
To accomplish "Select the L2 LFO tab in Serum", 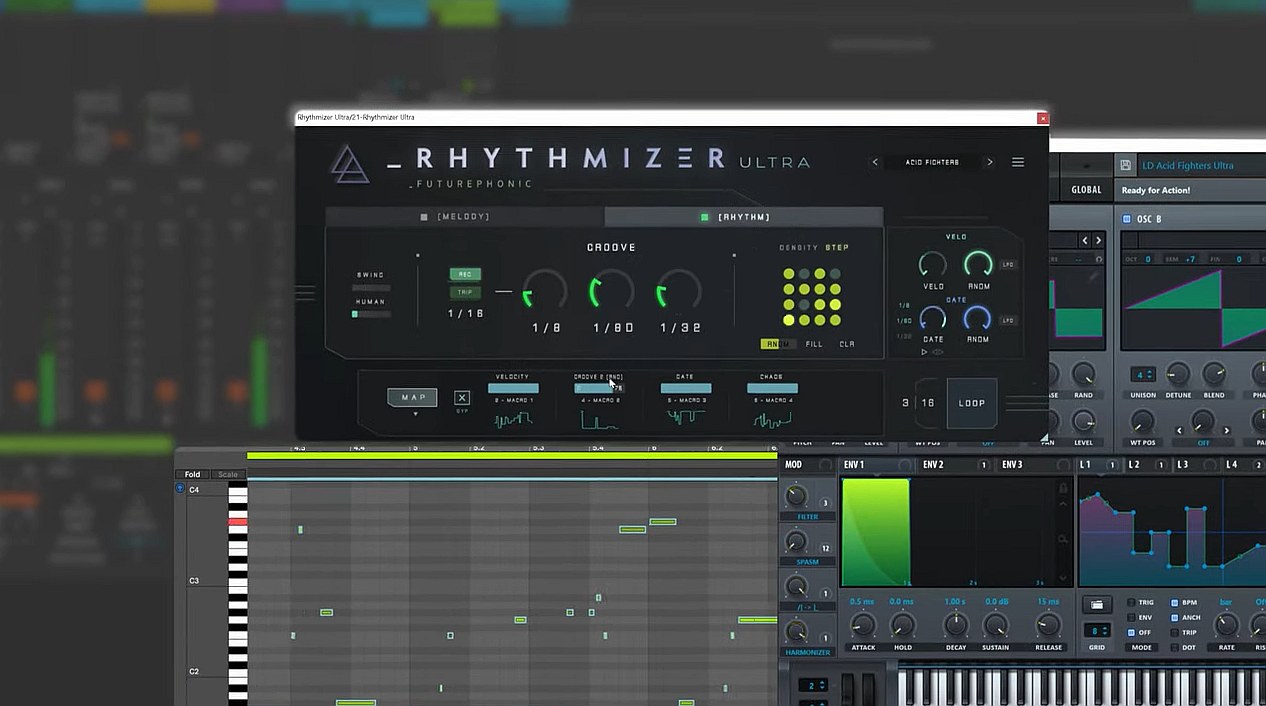I will tap(1134, 465).
